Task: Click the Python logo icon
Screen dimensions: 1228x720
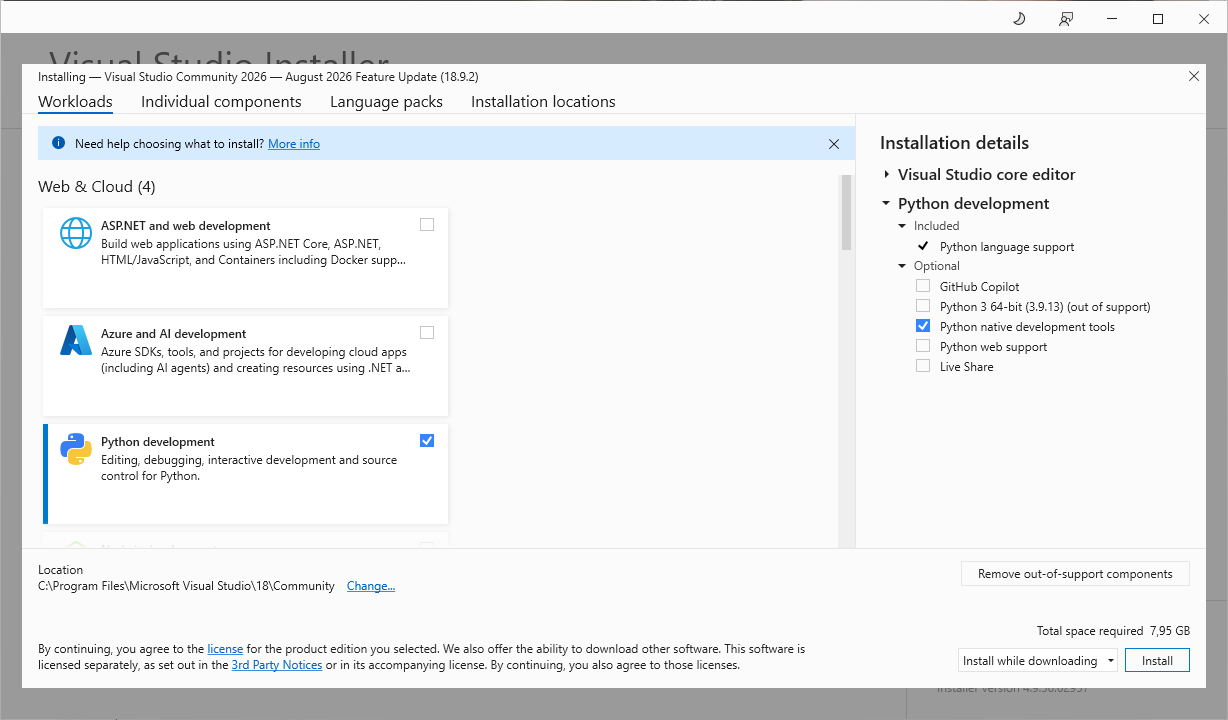Action: [x=76, y=449]
